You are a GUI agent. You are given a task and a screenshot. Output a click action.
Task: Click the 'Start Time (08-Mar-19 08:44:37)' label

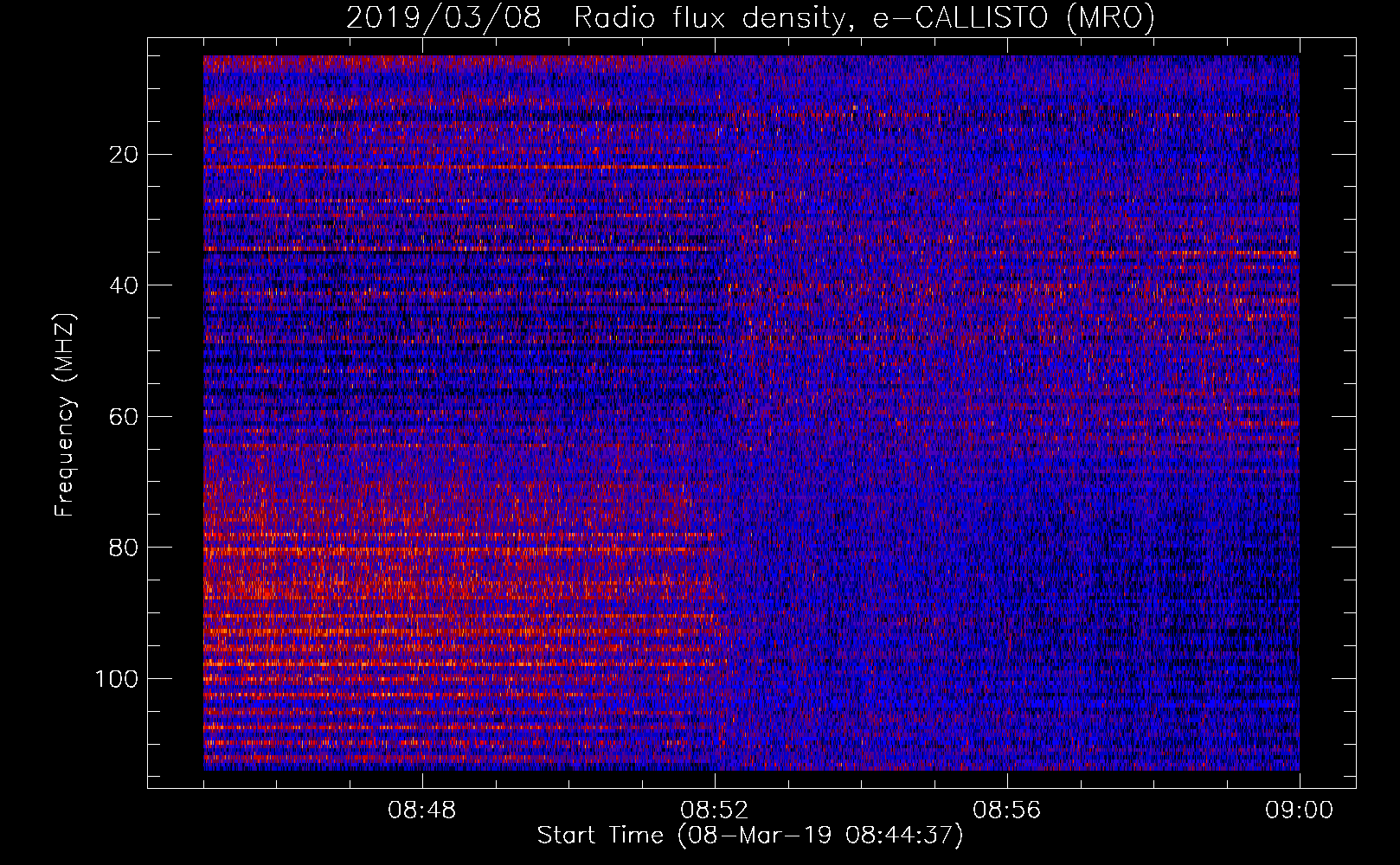tap(750, 836)
